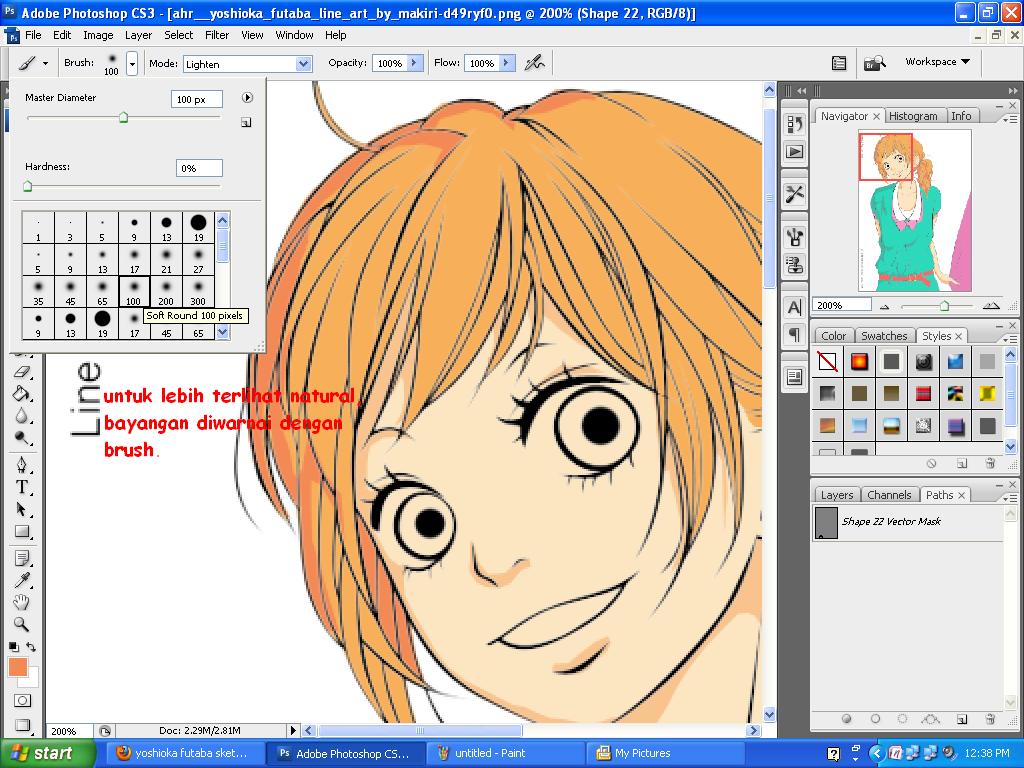Image resolution: width=1024 pixels, height=768 pixels.
Task: Open the collapsed Brushes panel icon
Action: 795,236
